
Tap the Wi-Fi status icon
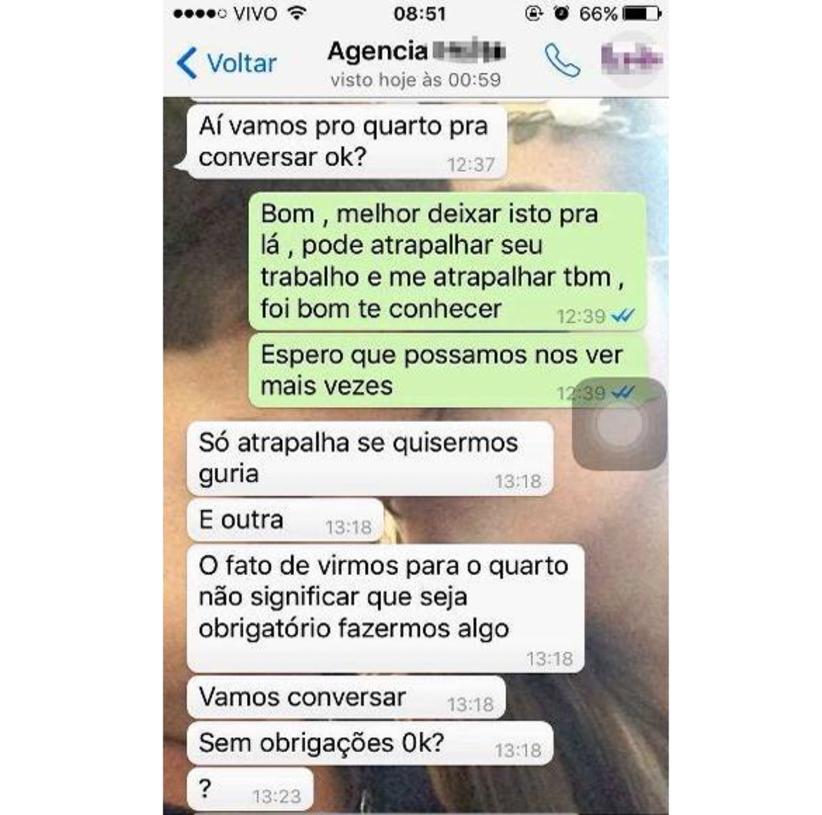coord(297,14)
